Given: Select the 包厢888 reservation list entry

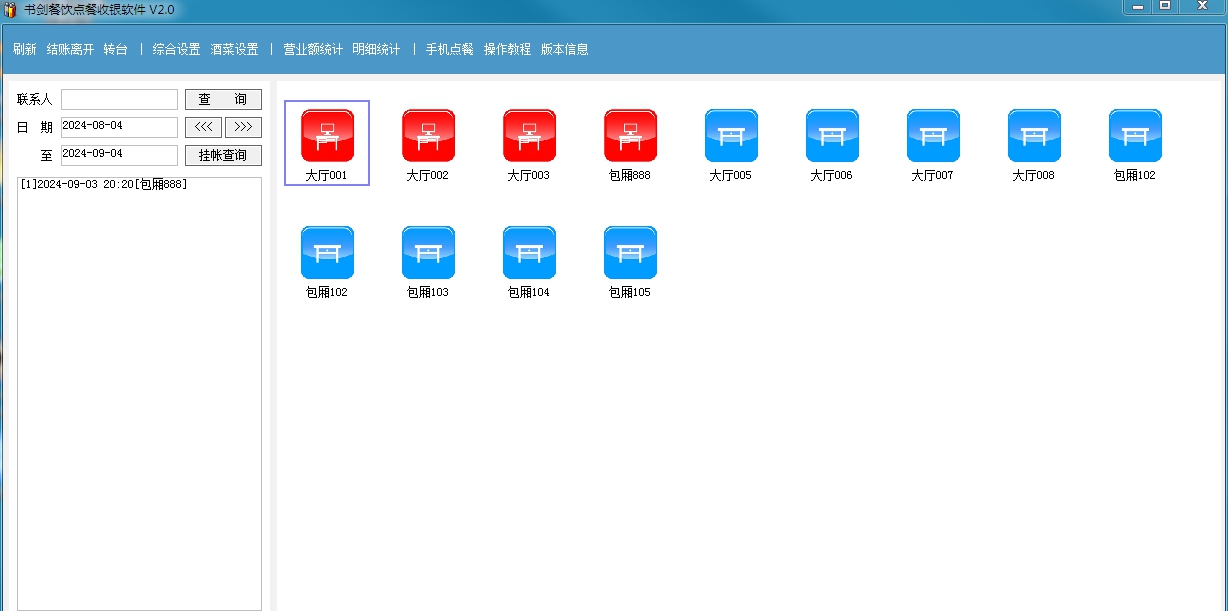Looking at the screenshot, I should 104,185.
